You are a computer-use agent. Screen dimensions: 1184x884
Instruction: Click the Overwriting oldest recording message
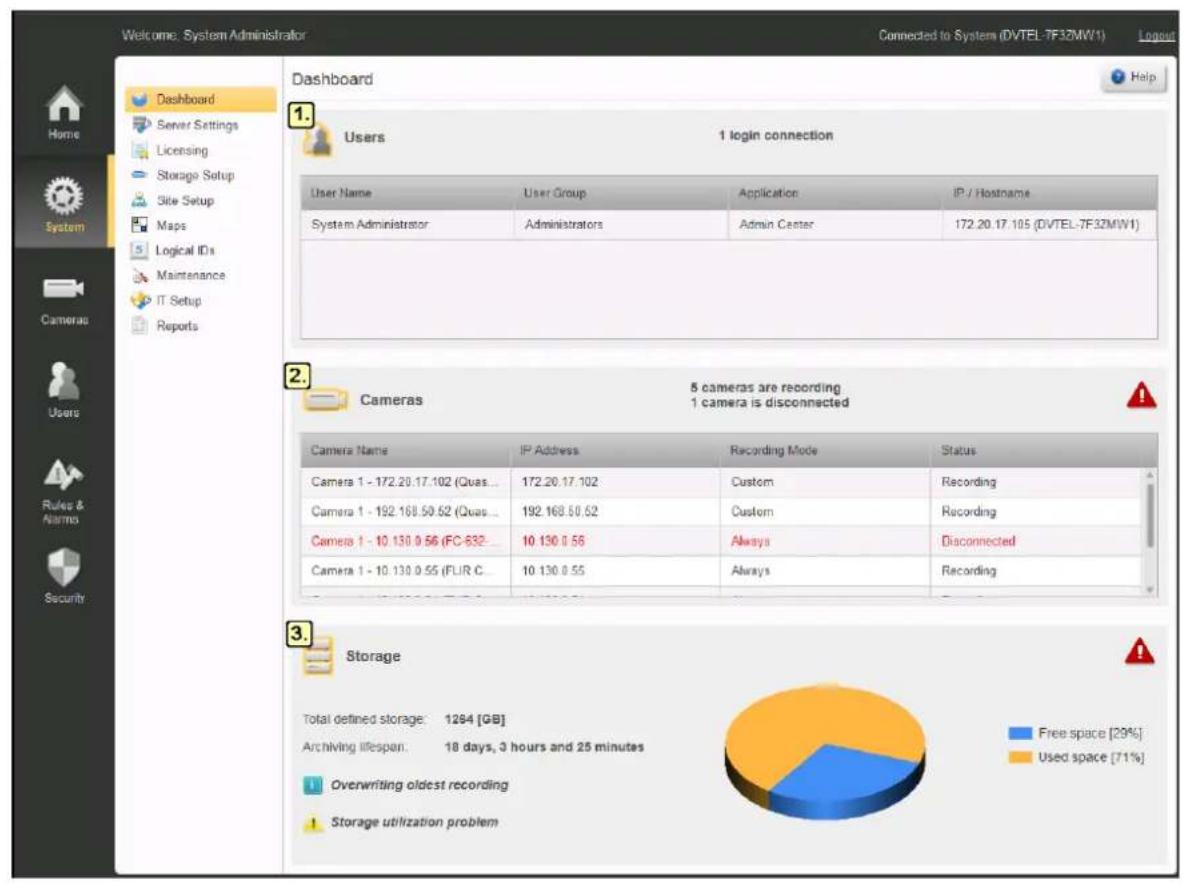(x=419, y=785)
